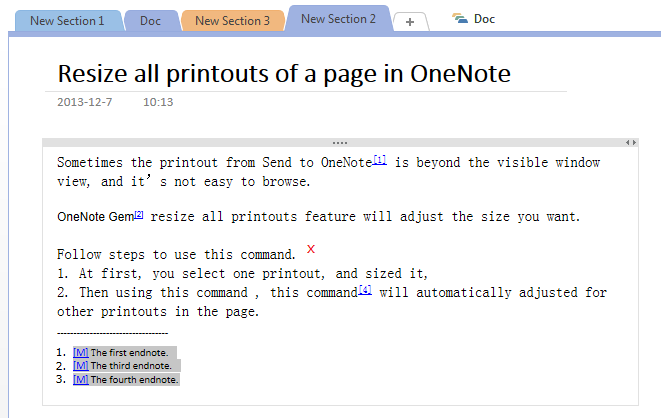
Task: Click the text 'The third endnote.'
Action: tap(131, 366)
